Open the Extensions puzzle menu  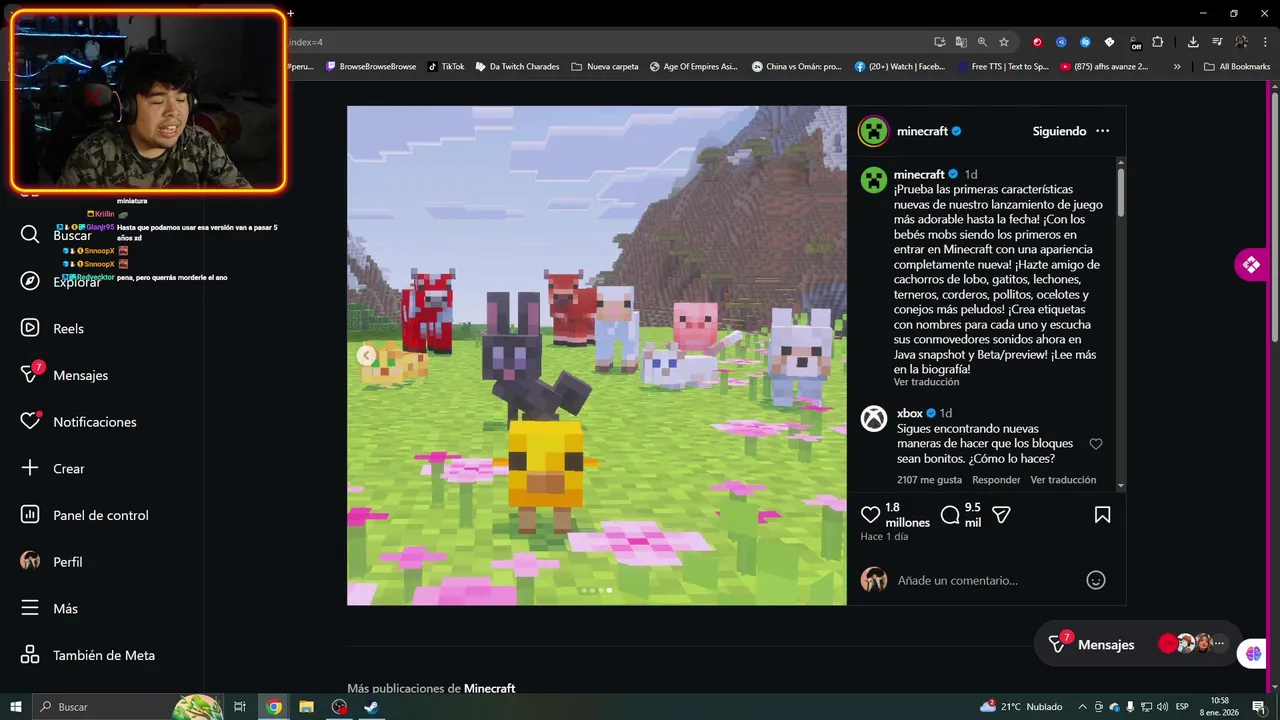[x=1158, y=42]
